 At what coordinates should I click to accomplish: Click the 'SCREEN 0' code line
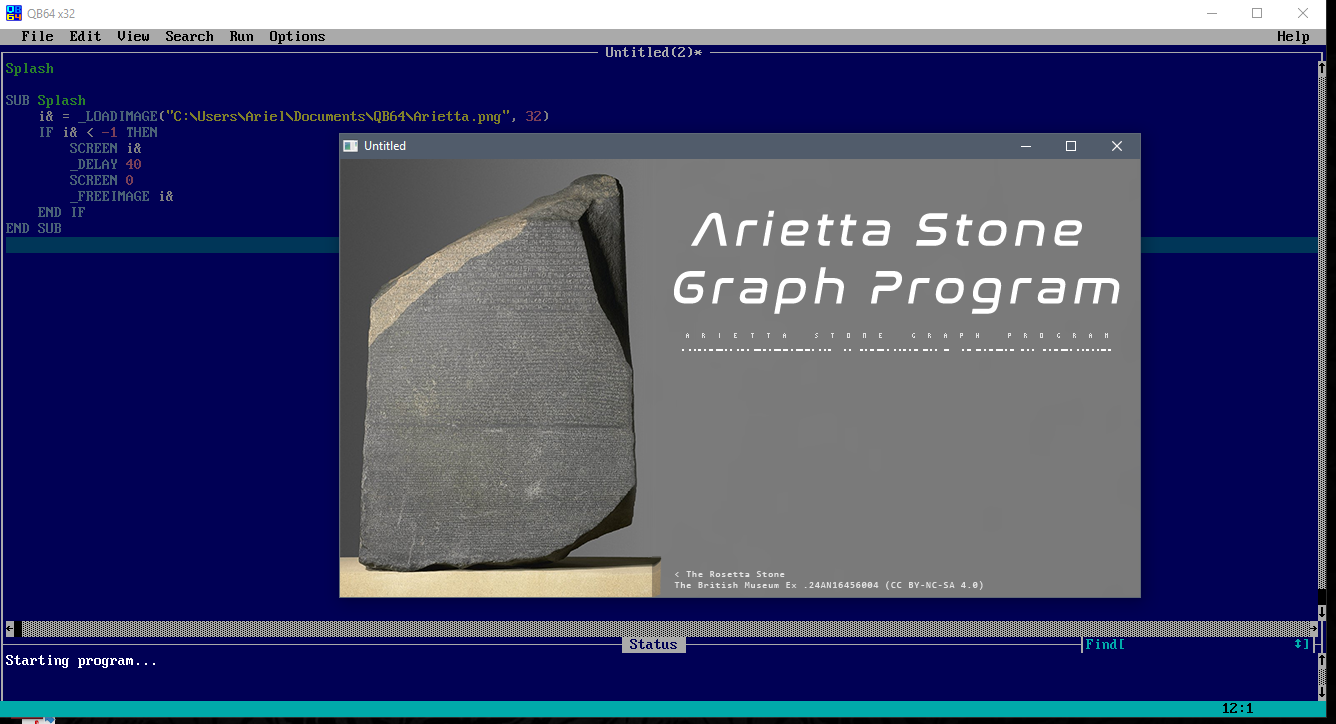pos(101,180)
